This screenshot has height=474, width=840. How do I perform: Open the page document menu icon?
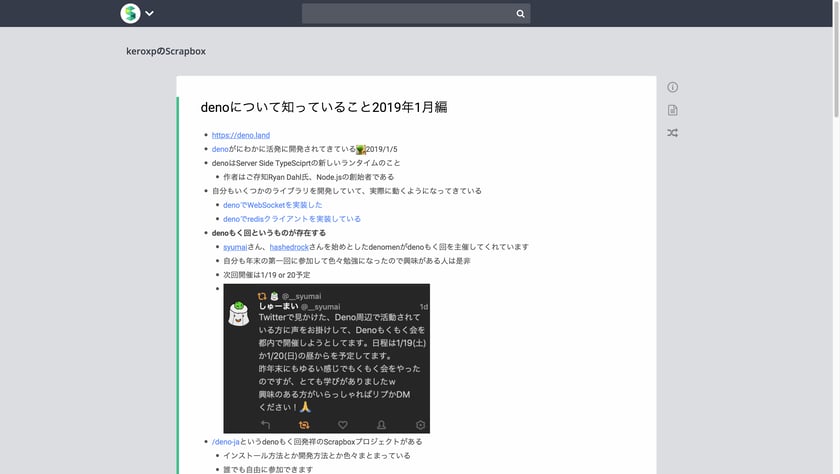(x=672, y=110)
